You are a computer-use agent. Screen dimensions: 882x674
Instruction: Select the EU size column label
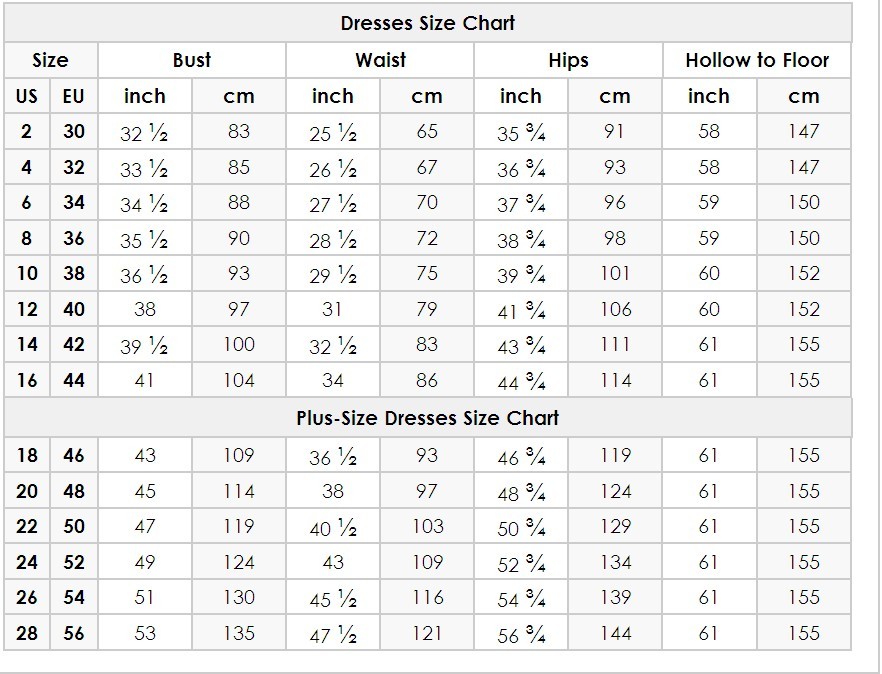click(x=74, y=96)
